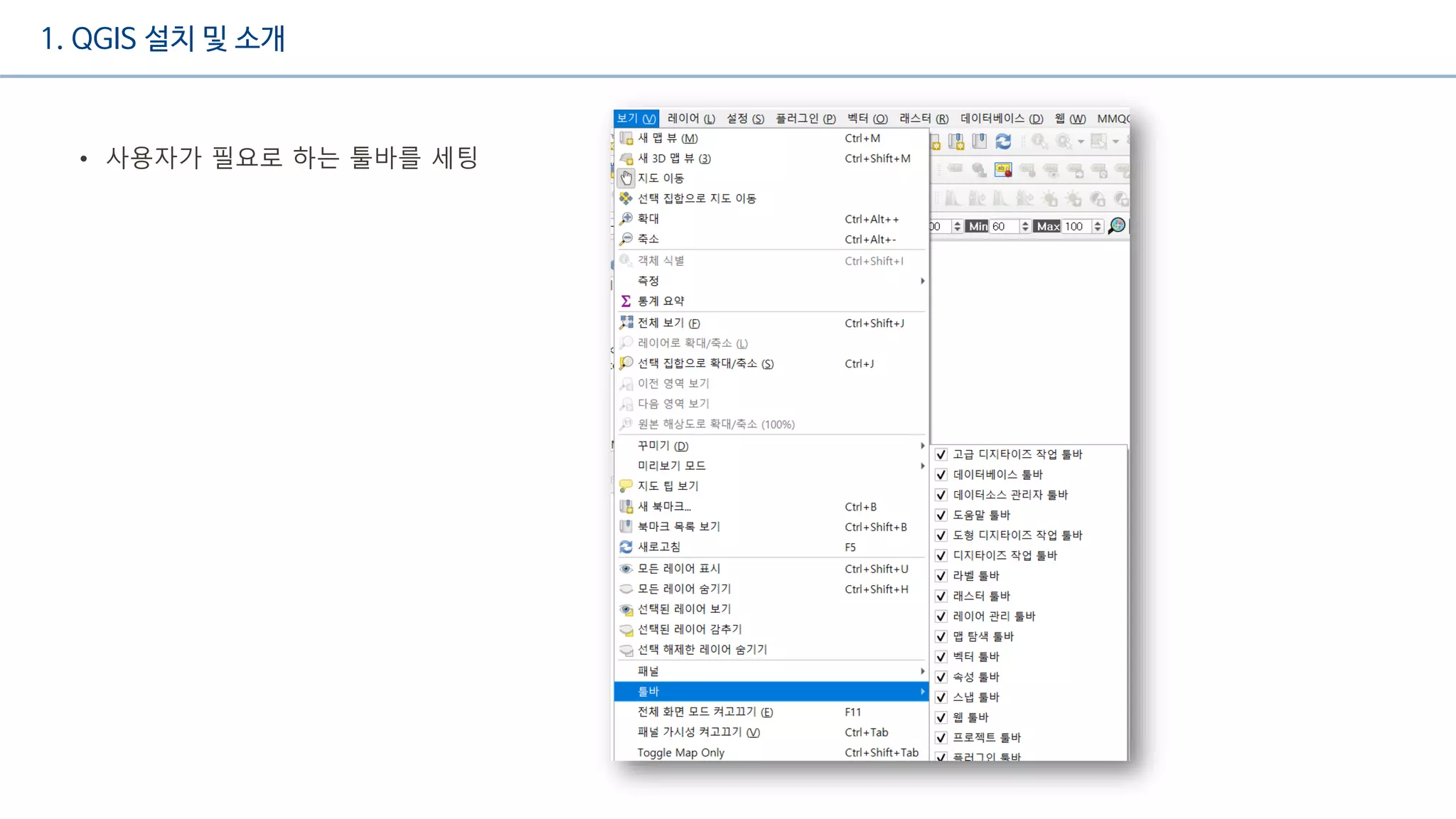Click the greyed identify features toolbar icon
This screenshot has height=819, width=1456.
tap(1040, 141)
